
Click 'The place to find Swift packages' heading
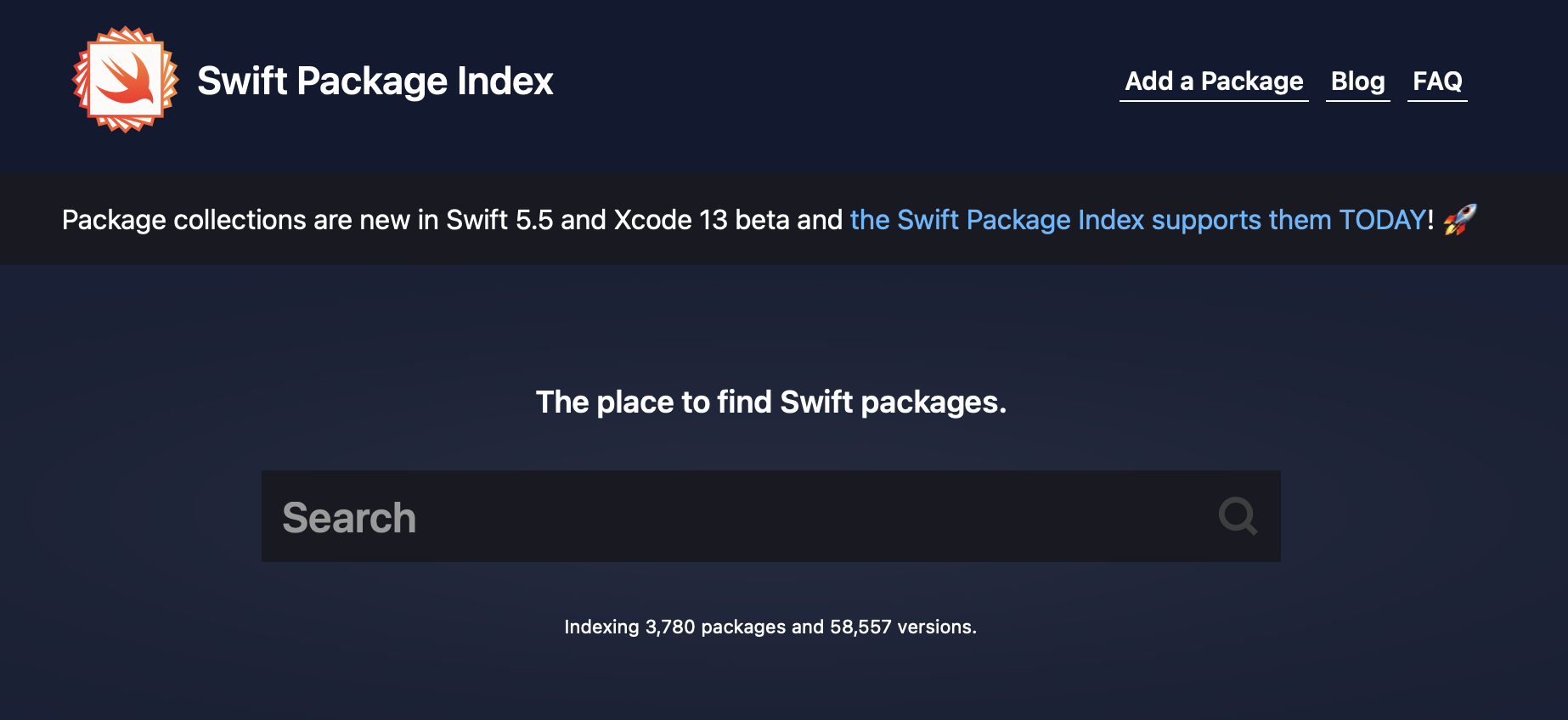[771, 402]
